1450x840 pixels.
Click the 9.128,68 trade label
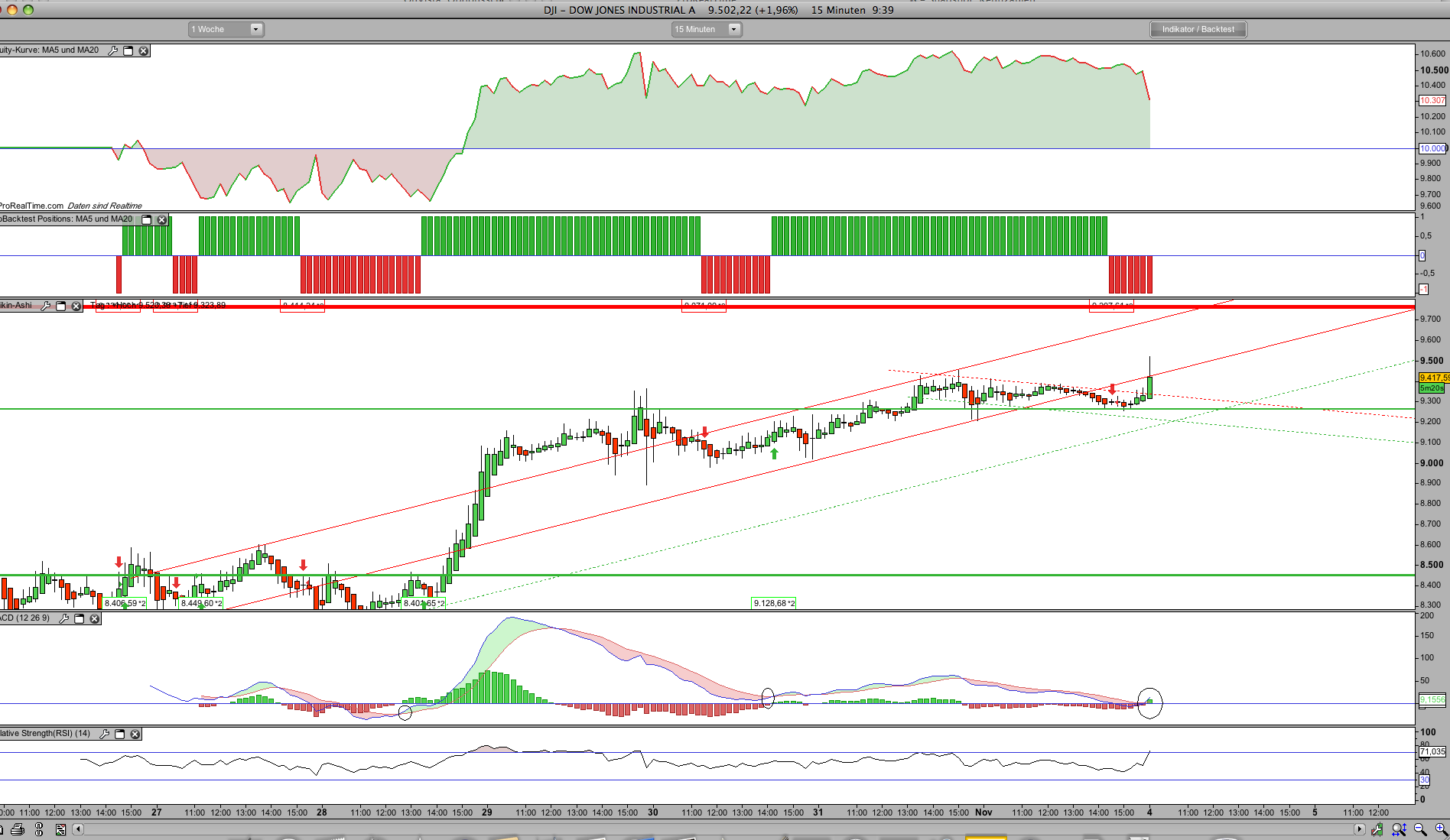[x=774, y=604]
